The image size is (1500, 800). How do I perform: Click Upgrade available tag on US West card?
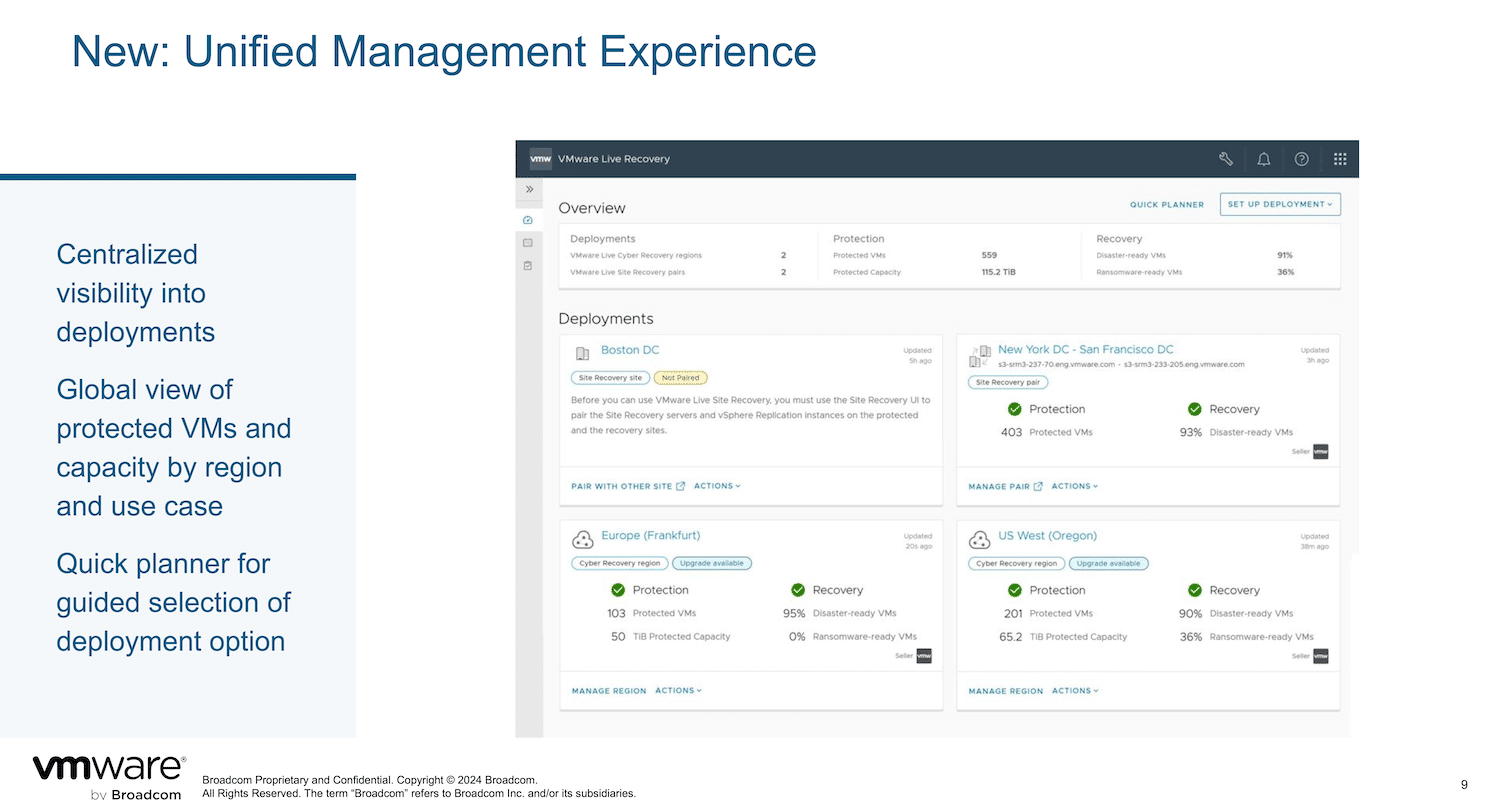tap(1109, 563)
